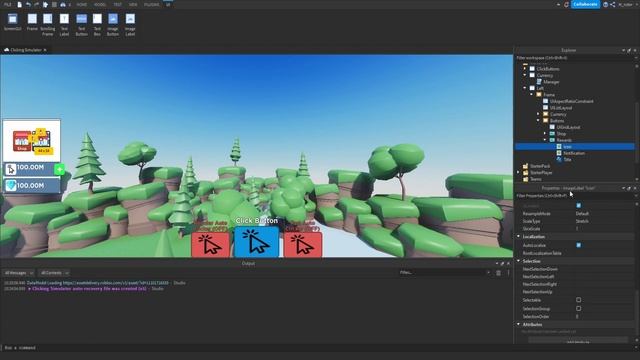The height and width of the screenshot is (360, 640).
Task: Insert a Frame element
Action: coord(32,22)
